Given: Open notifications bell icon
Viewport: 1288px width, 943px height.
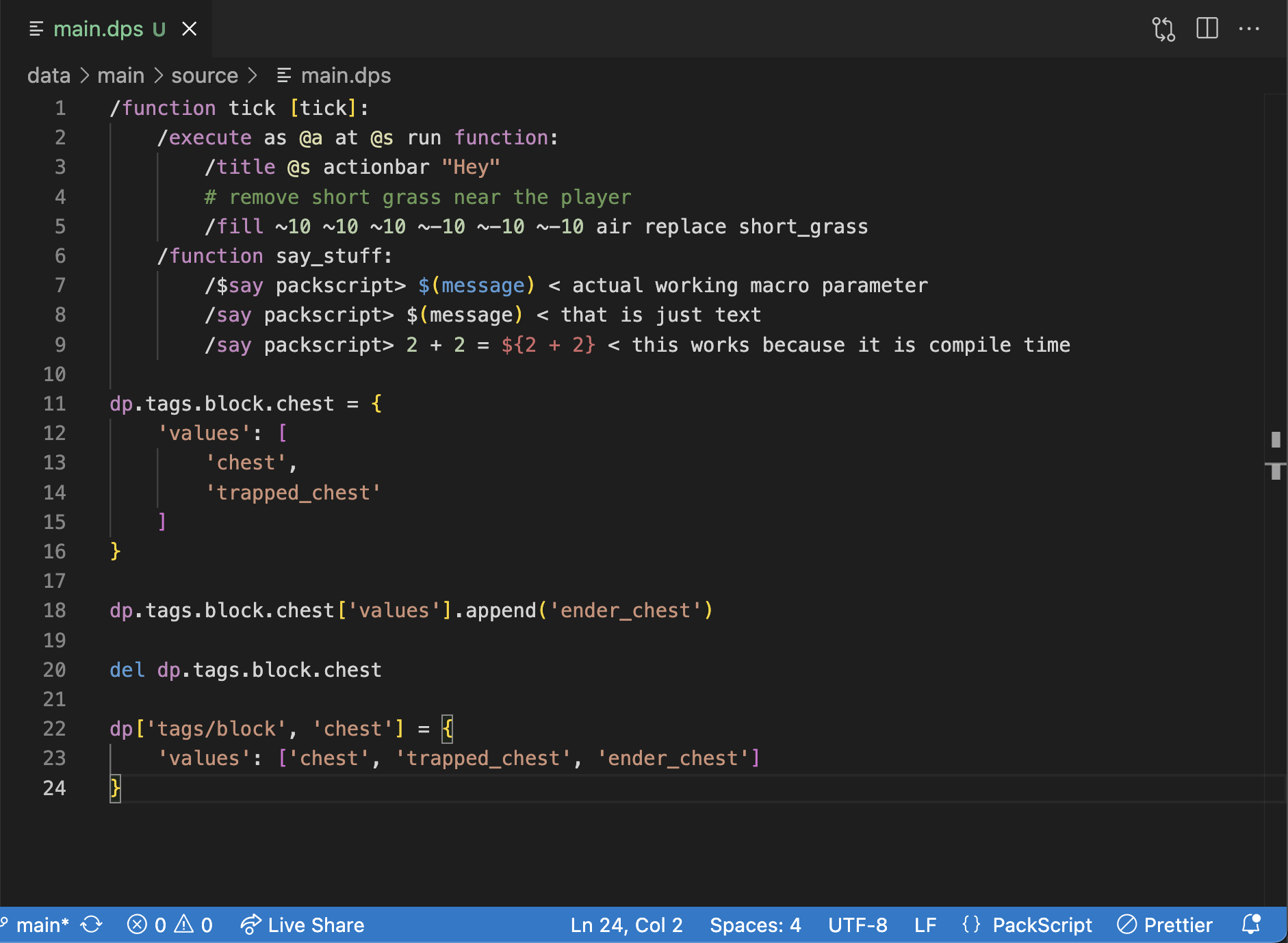Looking at the screenshot, I should point(1251,925).
